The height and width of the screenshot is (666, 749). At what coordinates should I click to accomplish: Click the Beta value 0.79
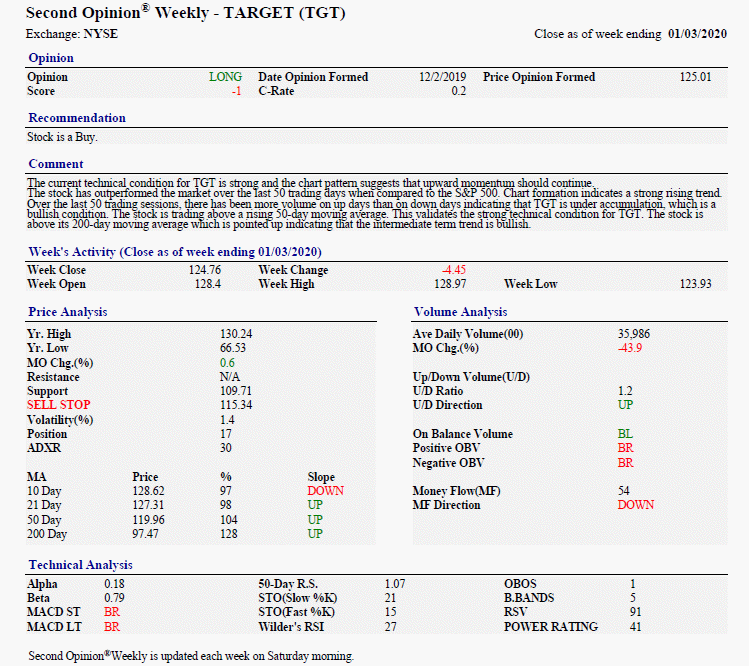click(x=114, y=599)
